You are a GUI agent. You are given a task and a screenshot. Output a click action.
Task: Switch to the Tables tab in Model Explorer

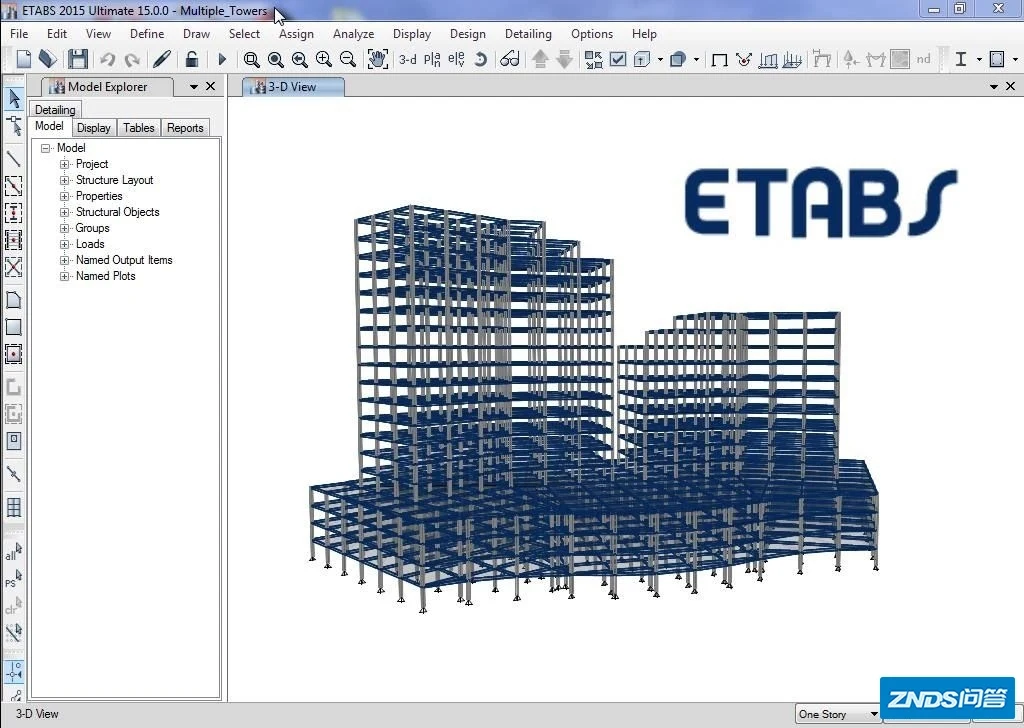point(139,128)
